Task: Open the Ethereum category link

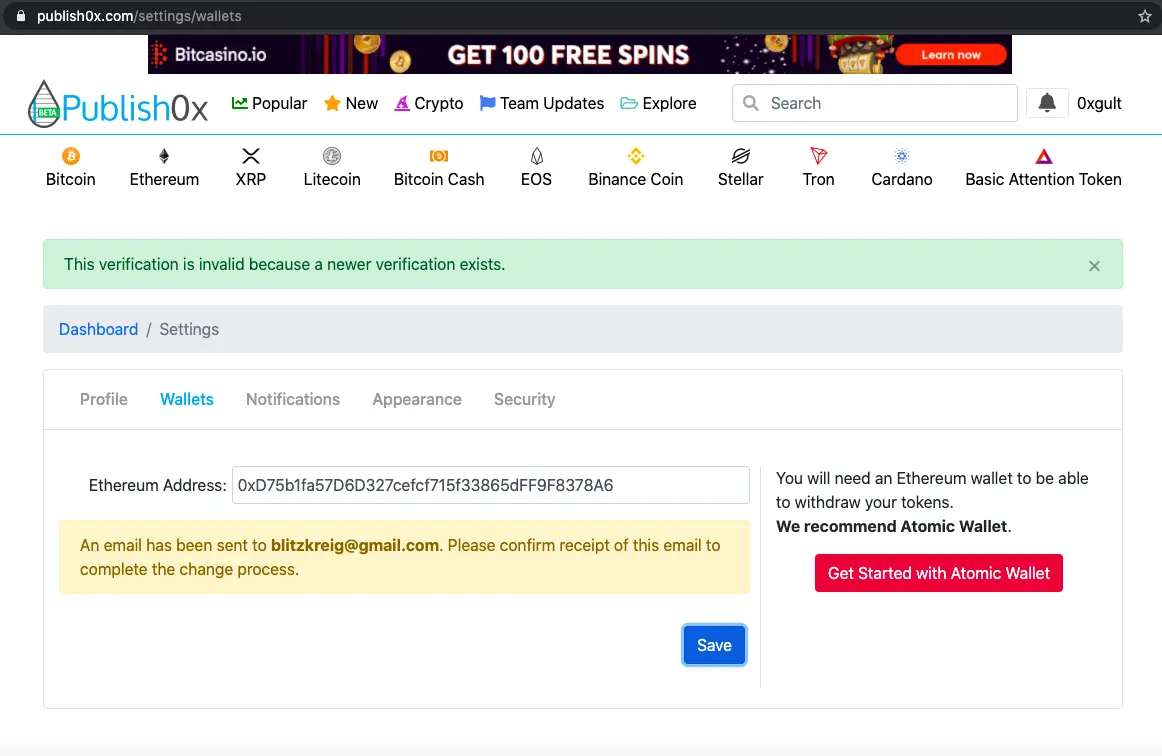Action: click(164, 179)
